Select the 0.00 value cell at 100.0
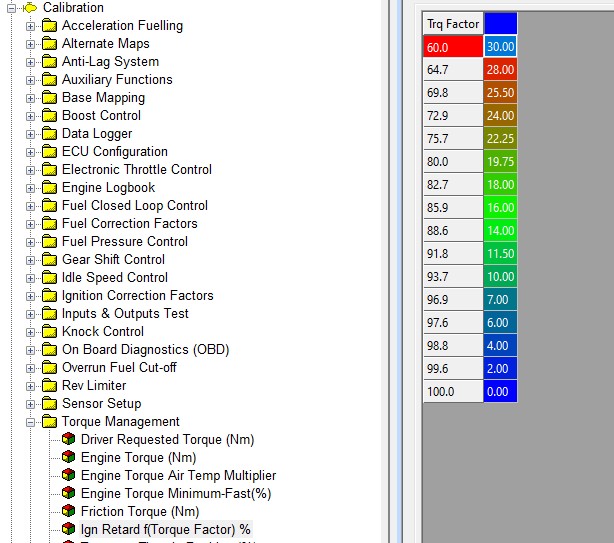 (500, 391)
